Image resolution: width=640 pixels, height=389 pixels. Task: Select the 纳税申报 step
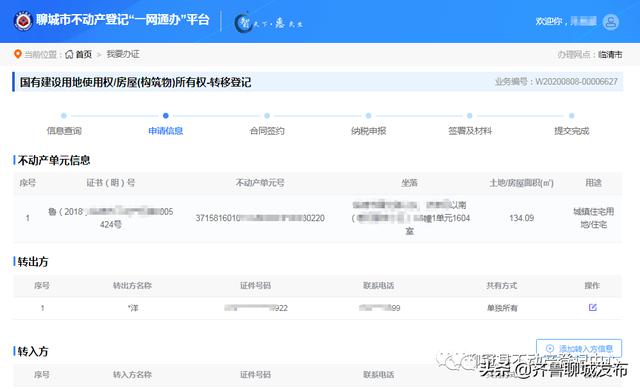click(369, 131)
